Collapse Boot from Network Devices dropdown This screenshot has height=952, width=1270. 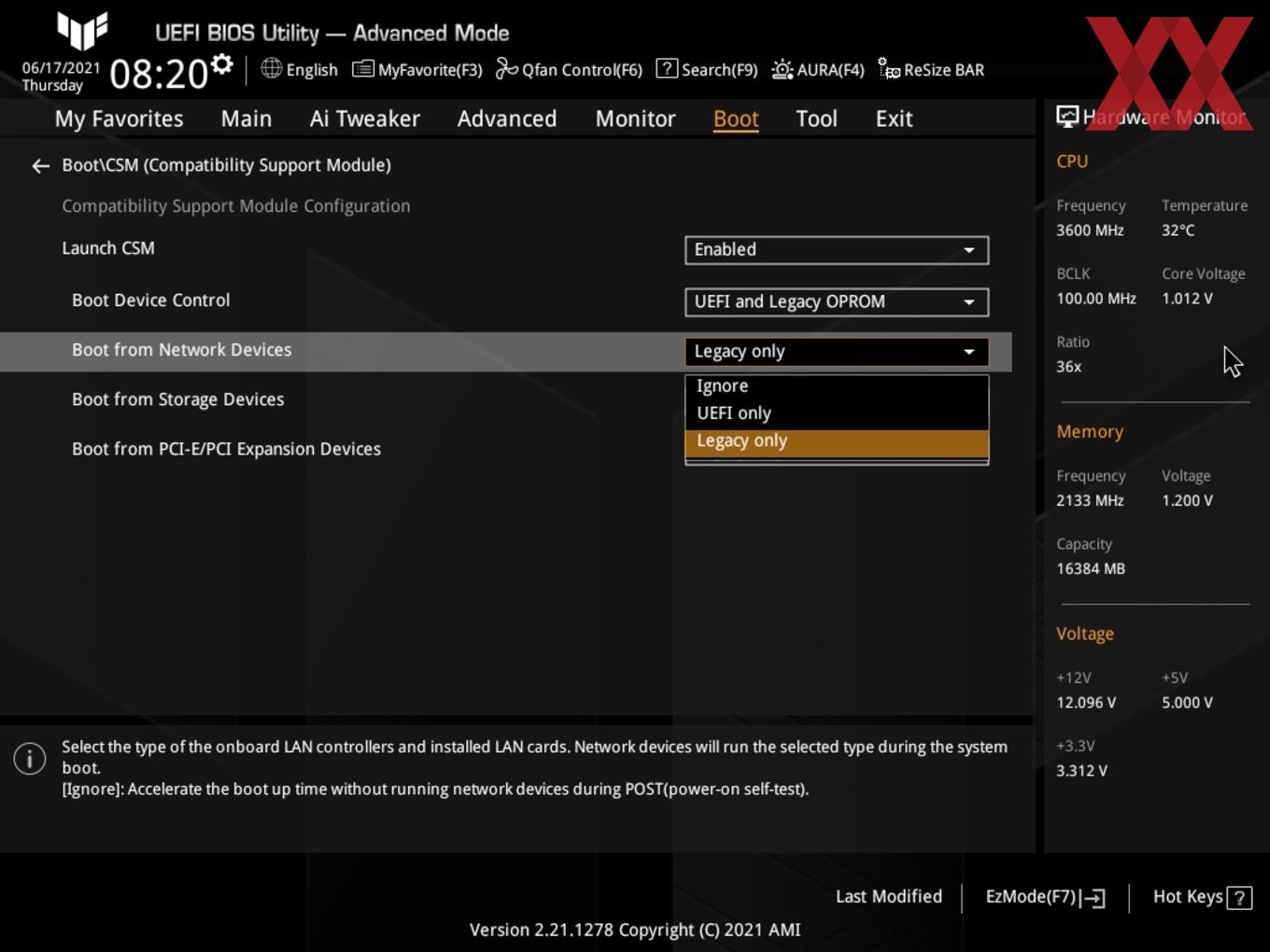pyautogui.click(x=837, y=352)
